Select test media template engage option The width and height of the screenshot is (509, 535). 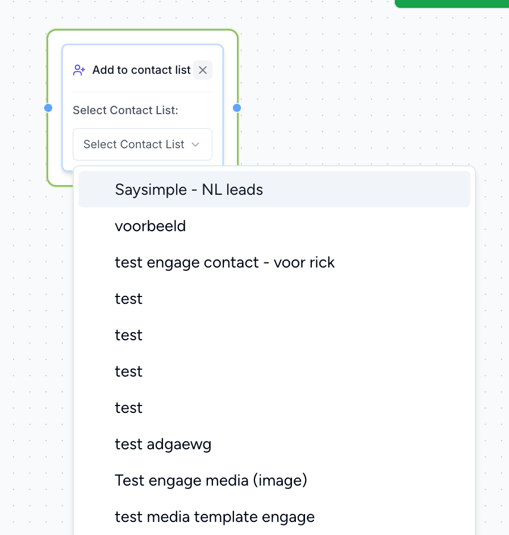pyautogui.click(x=274, y=517)
